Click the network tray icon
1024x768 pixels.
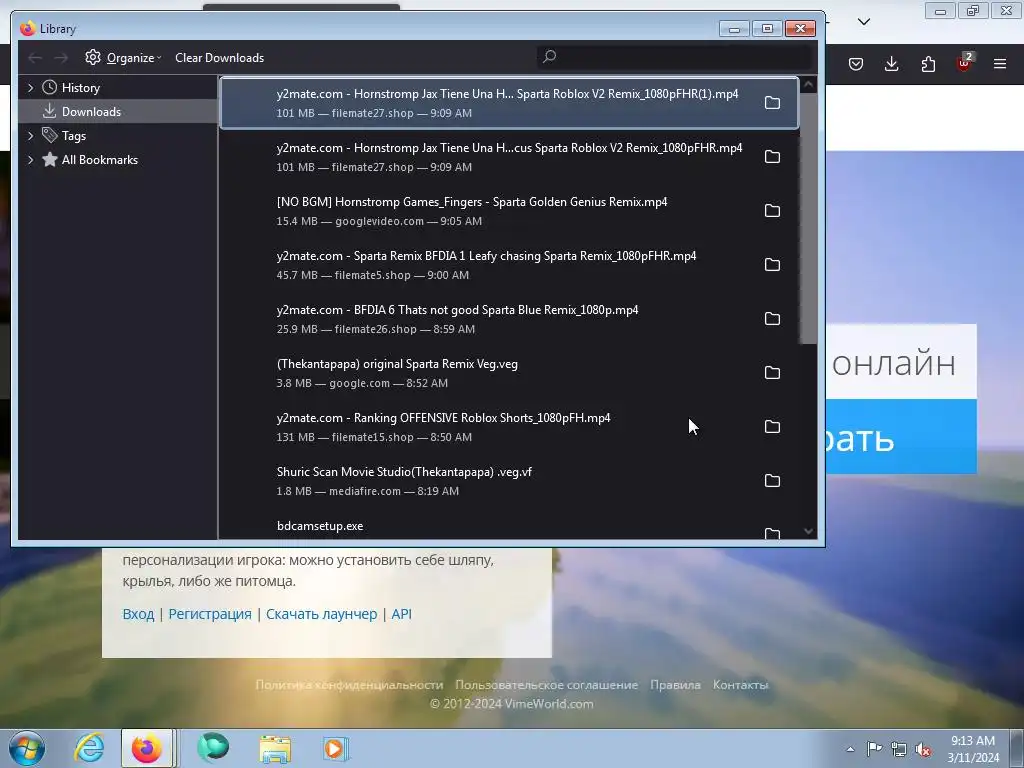(899, 749)
